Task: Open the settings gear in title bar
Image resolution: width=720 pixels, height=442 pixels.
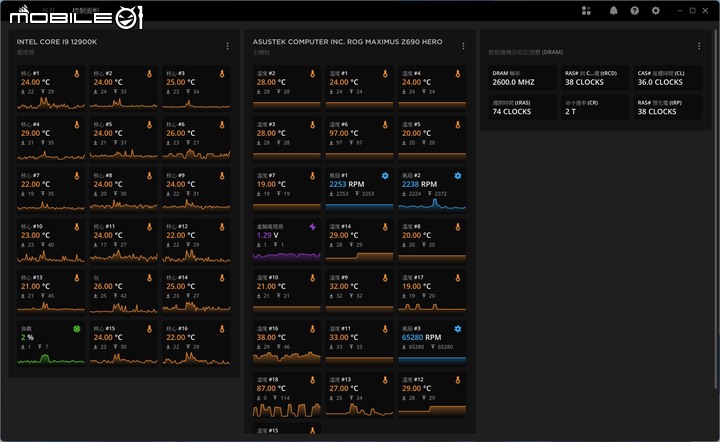Action: point(656,11)
